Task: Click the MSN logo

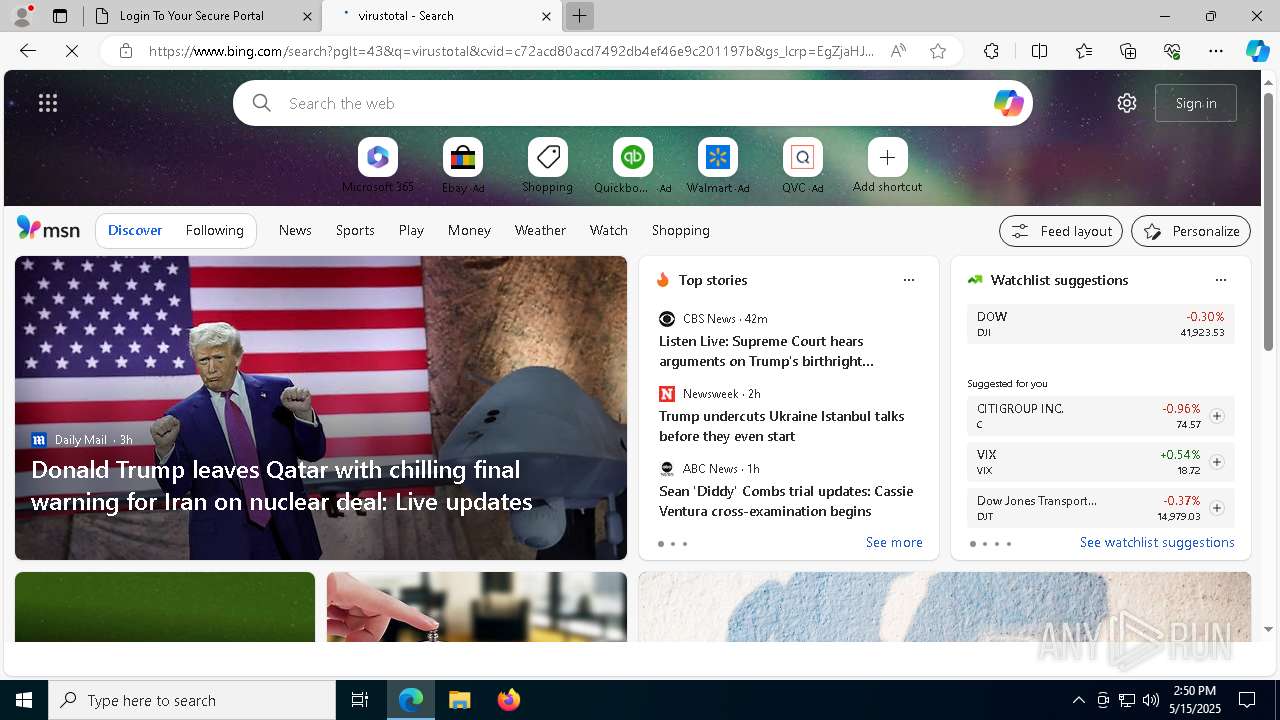Action: [48, 229]
